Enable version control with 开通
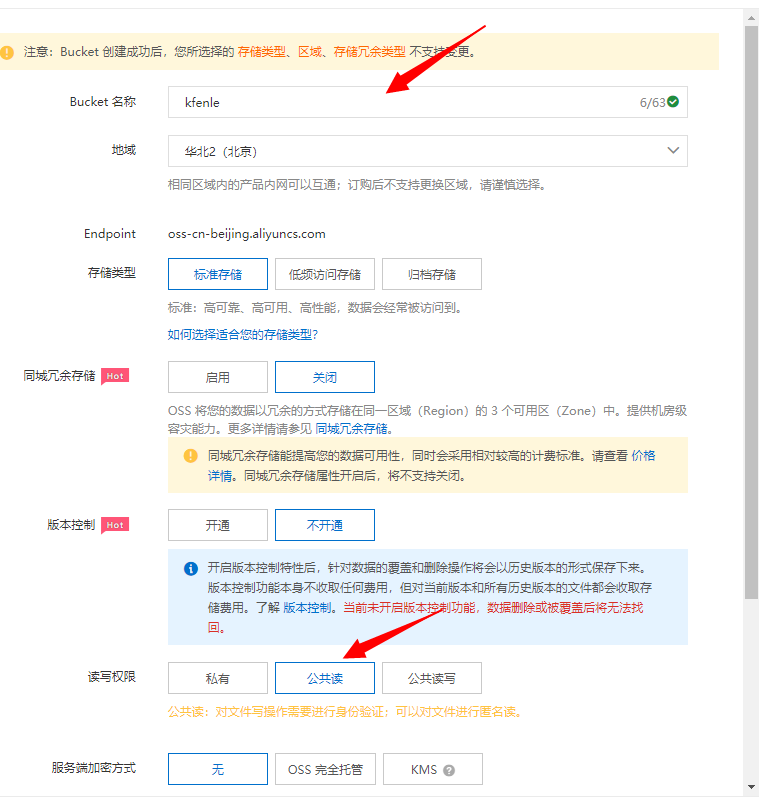 tap(218, 525)
